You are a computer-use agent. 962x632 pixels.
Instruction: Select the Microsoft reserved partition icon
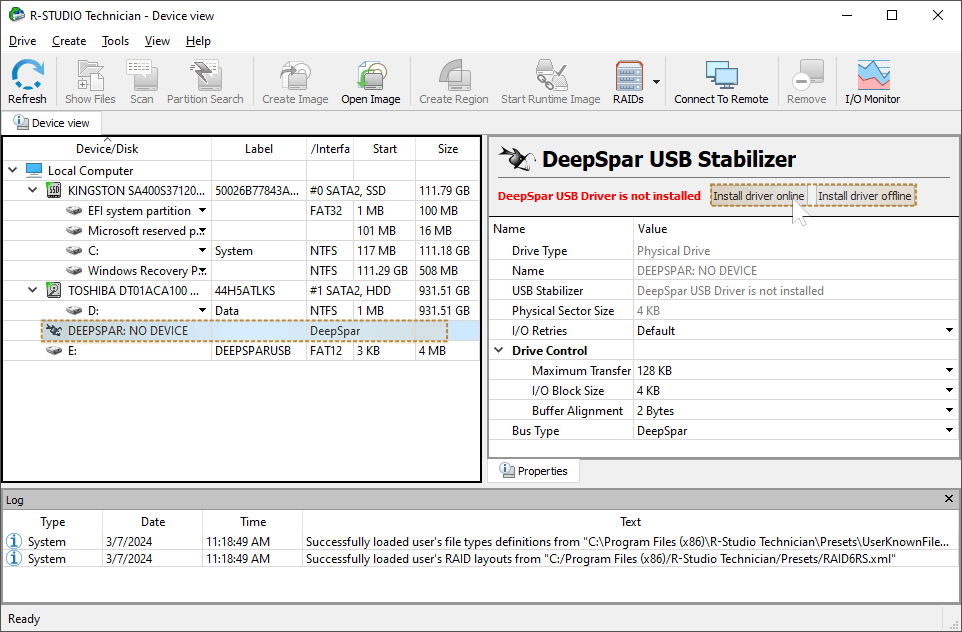[74, 231]
